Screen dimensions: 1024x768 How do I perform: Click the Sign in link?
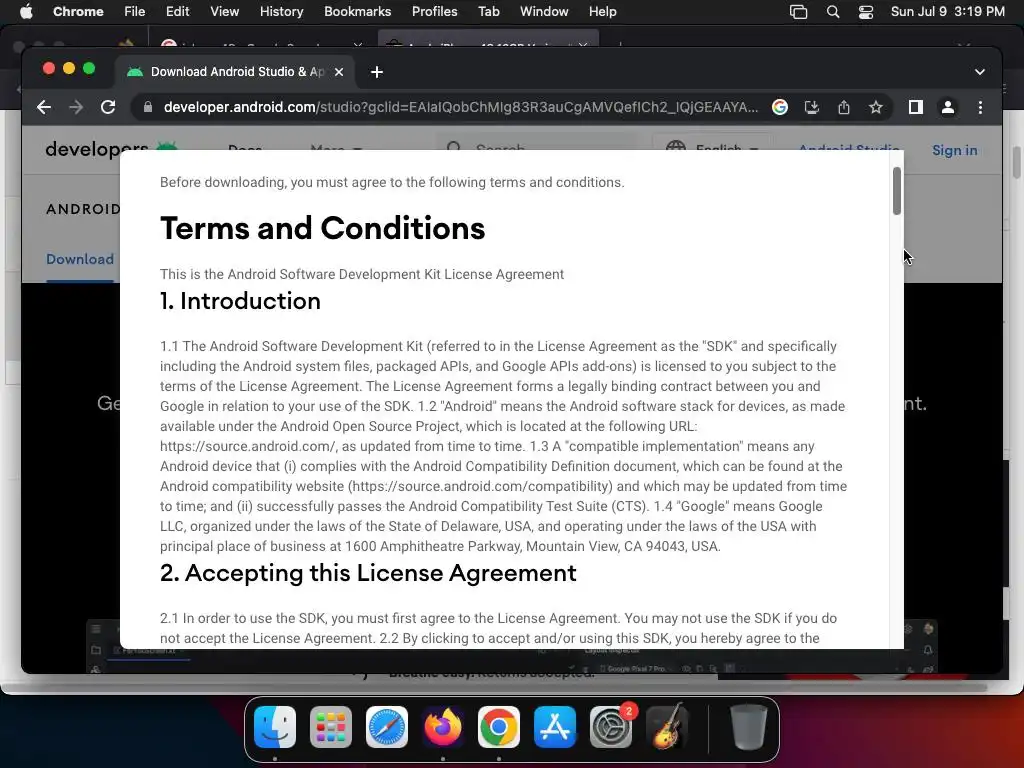click(954, 150)
